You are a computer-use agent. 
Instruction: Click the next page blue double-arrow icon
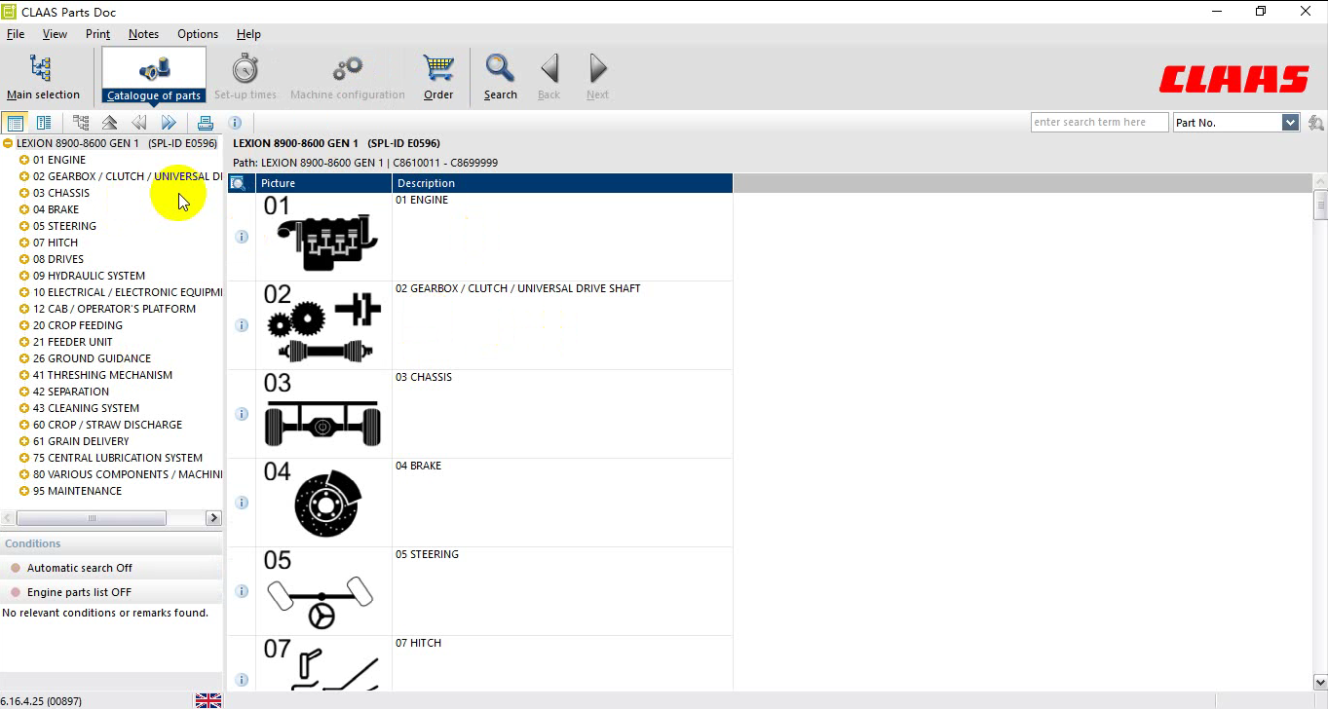pyautogui.click(x=169, y=123)
